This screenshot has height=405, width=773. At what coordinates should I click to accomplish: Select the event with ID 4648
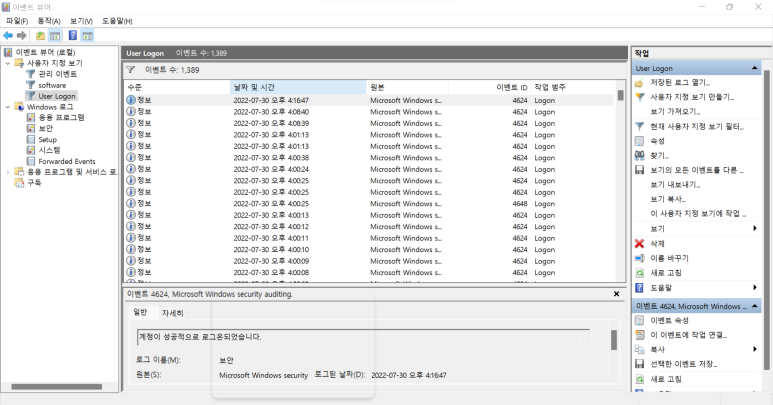coord(369,203)
